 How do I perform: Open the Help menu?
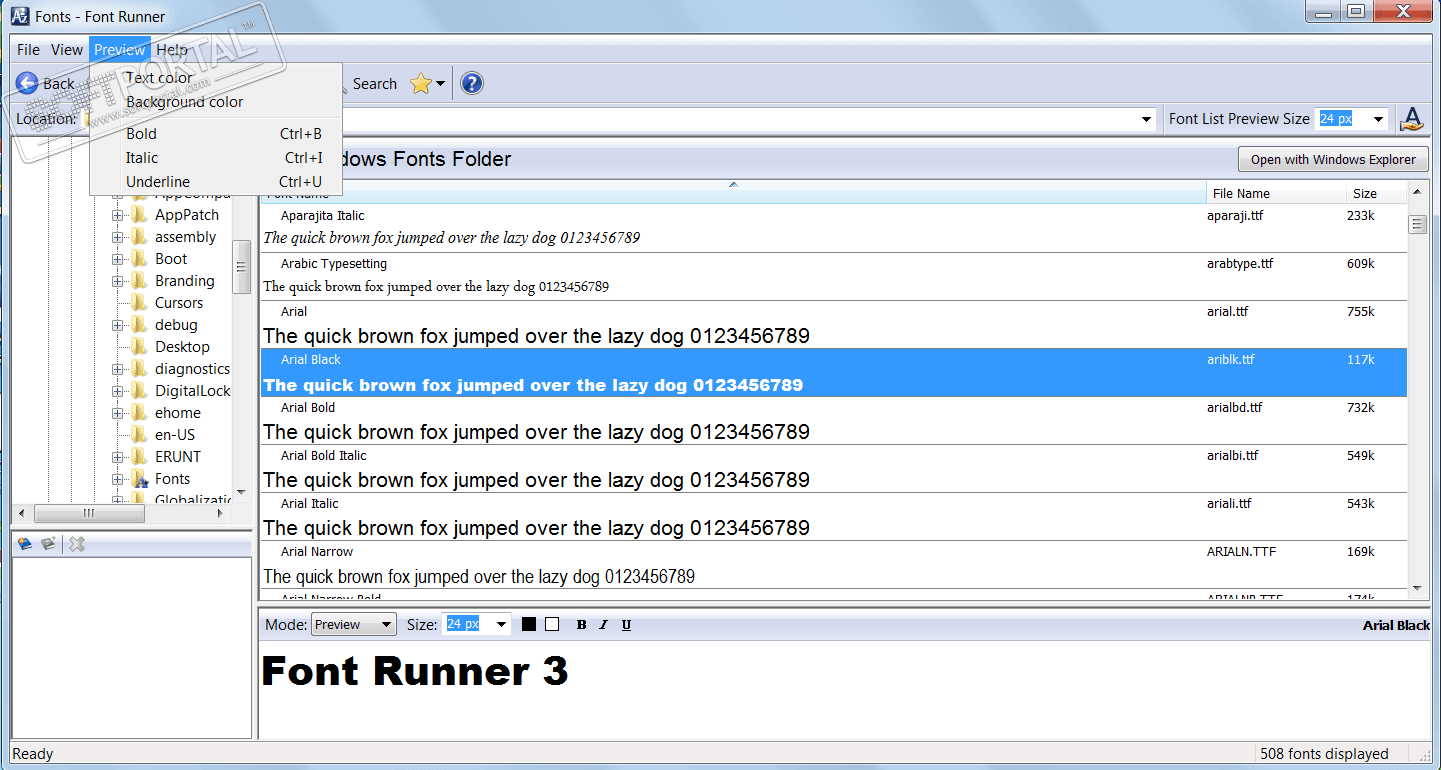[172, 49]
